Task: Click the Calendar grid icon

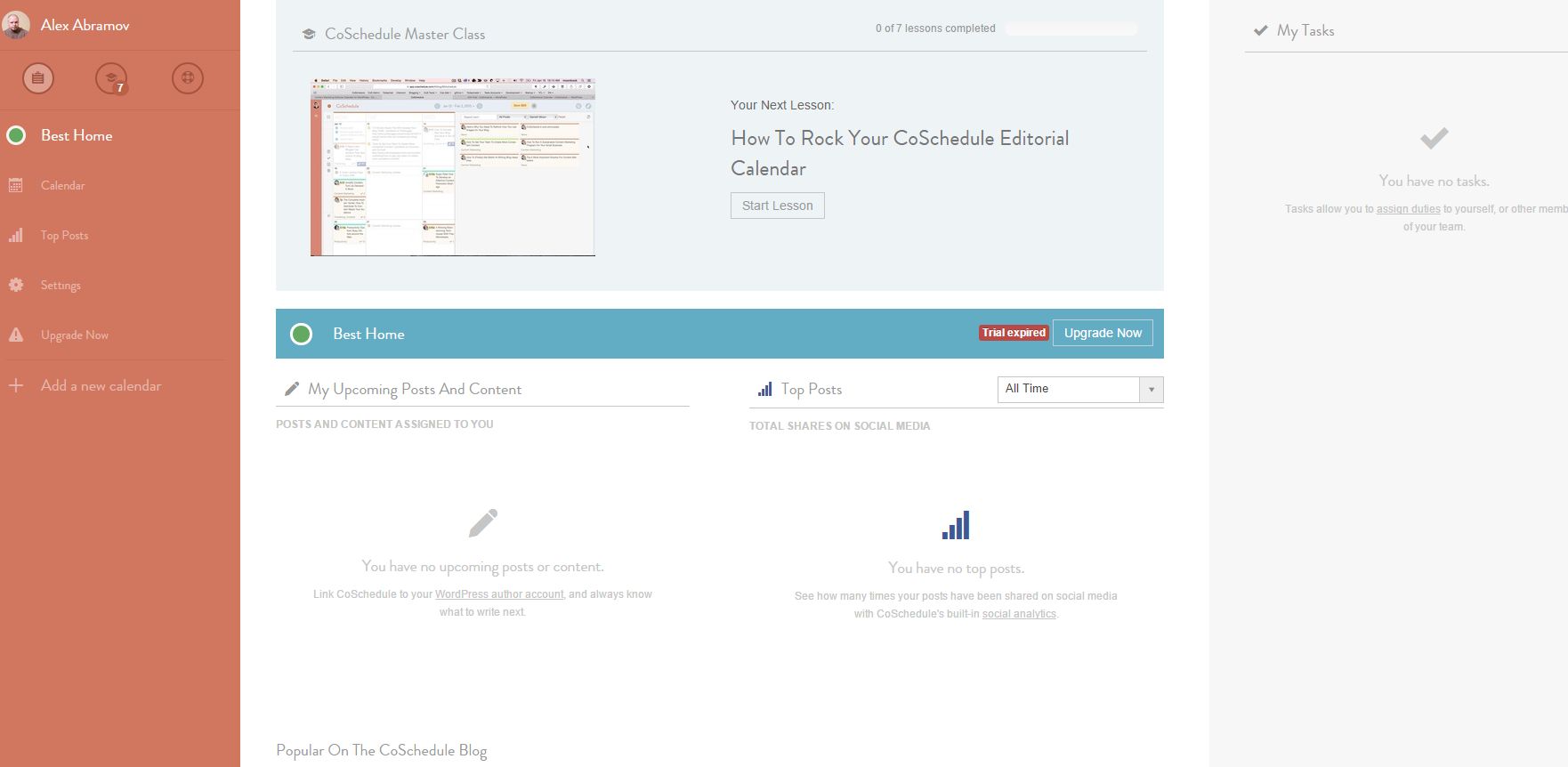Action: (x=16, y=185)
